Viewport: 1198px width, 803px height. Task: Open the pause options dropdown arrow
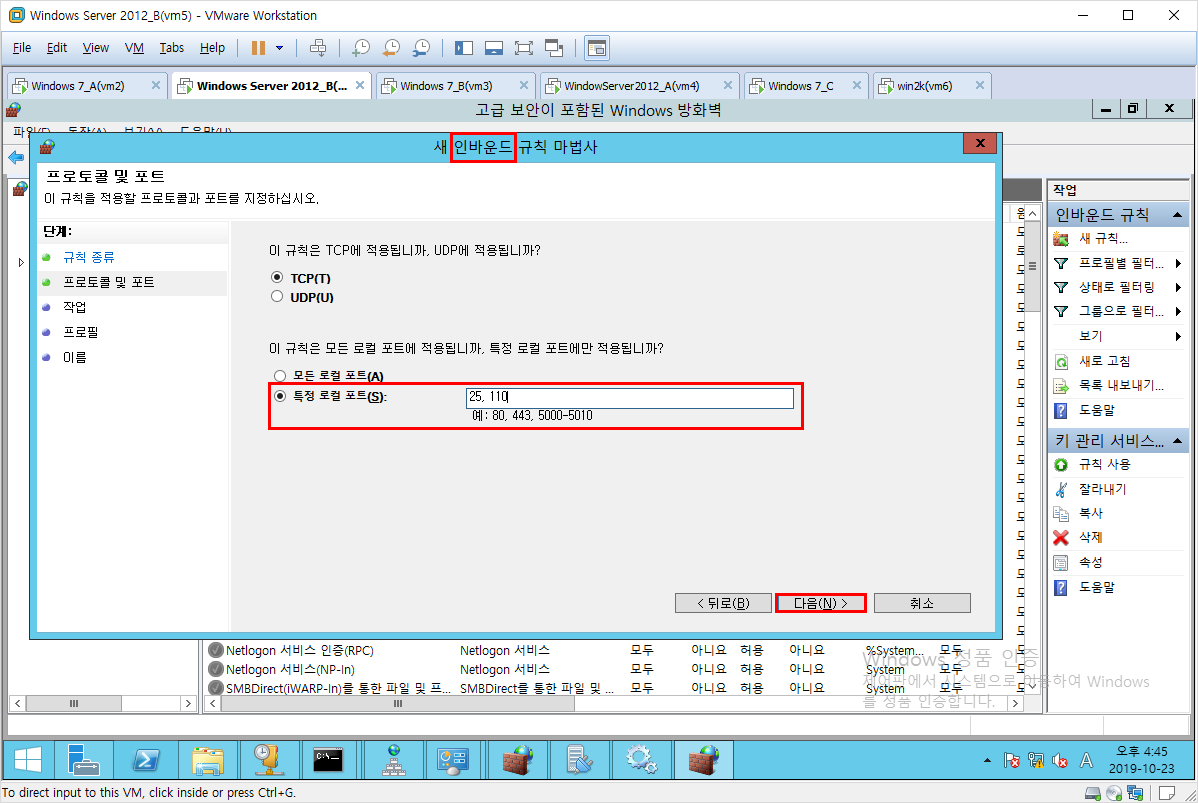pyautogui.click(x=280, y=48)
